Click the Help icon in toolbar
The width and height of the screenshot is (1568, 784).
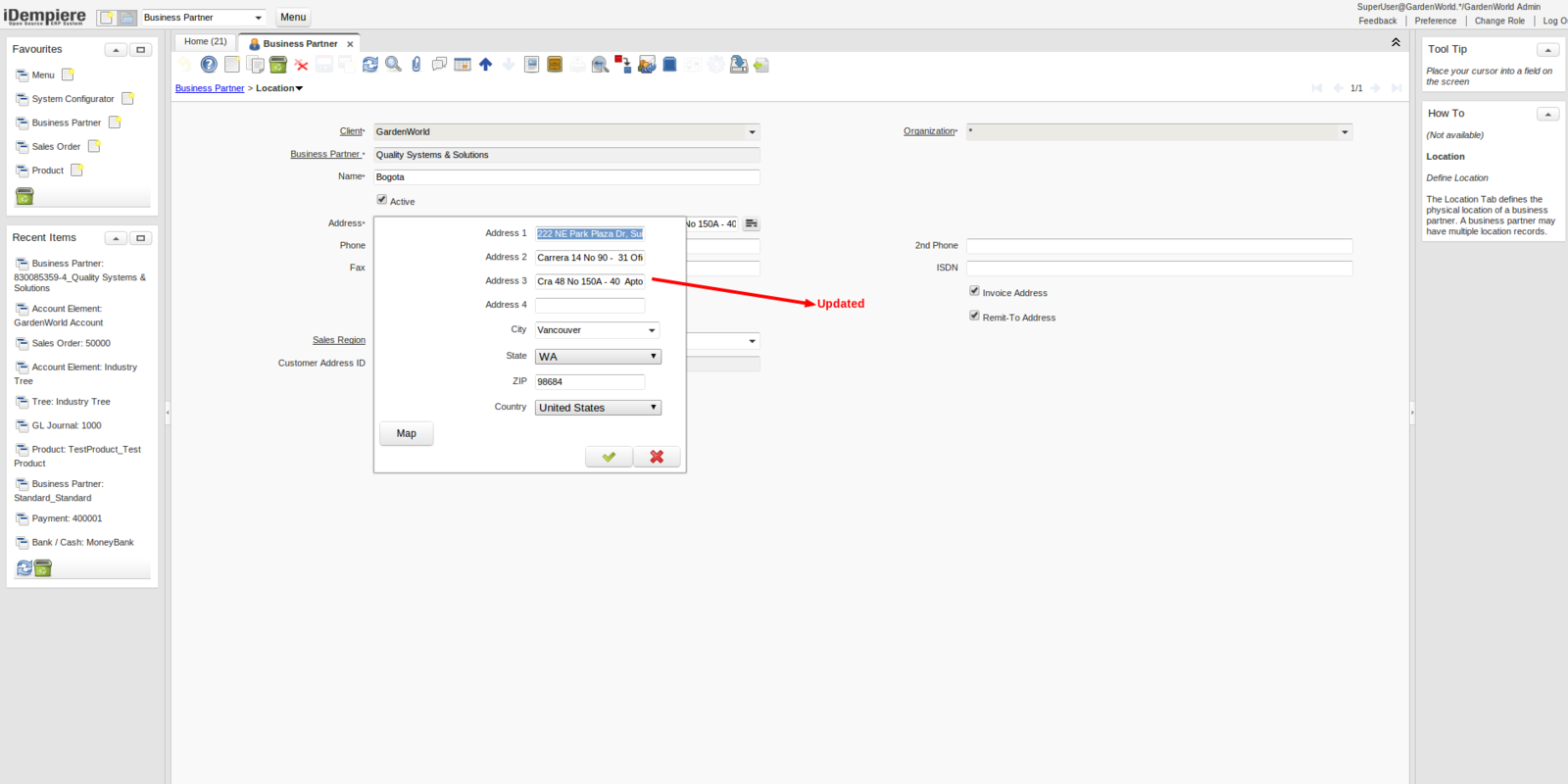209,65
